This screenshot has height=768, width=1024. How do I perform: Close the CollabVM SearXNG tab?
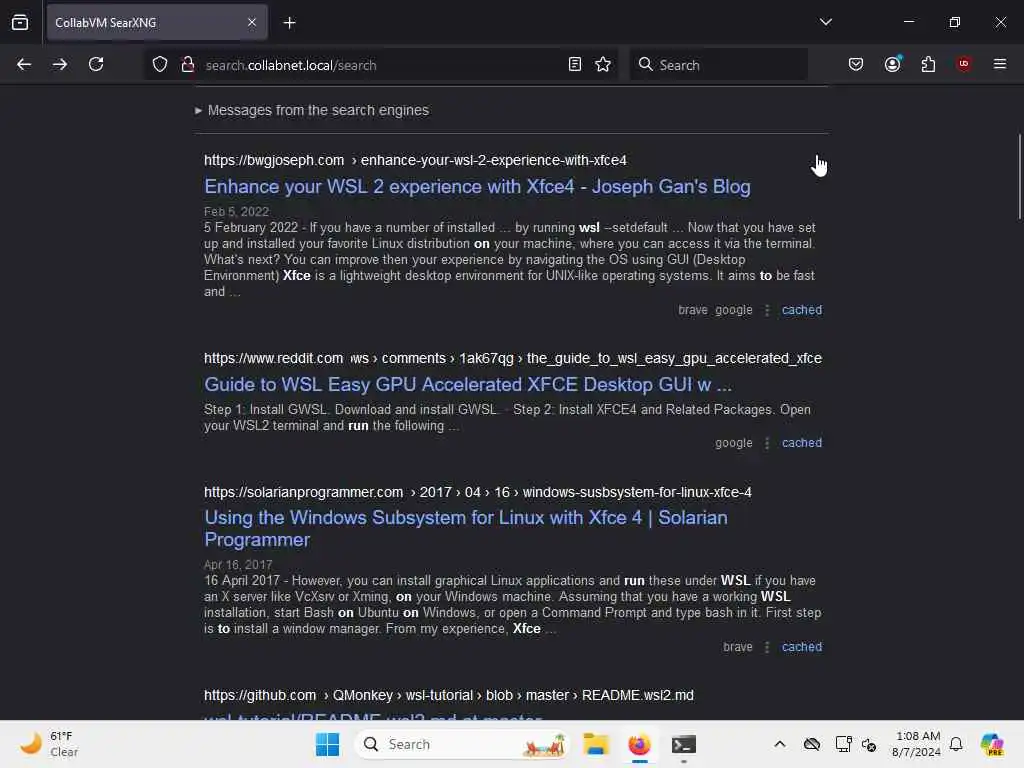pos(251,22)
